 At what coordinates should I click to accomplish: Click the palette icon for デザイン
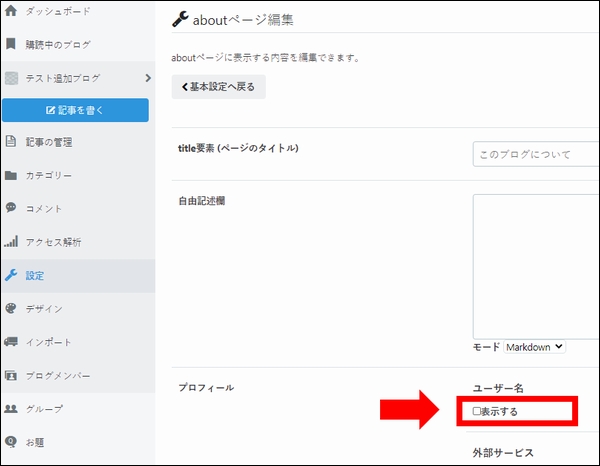(11, 308)
